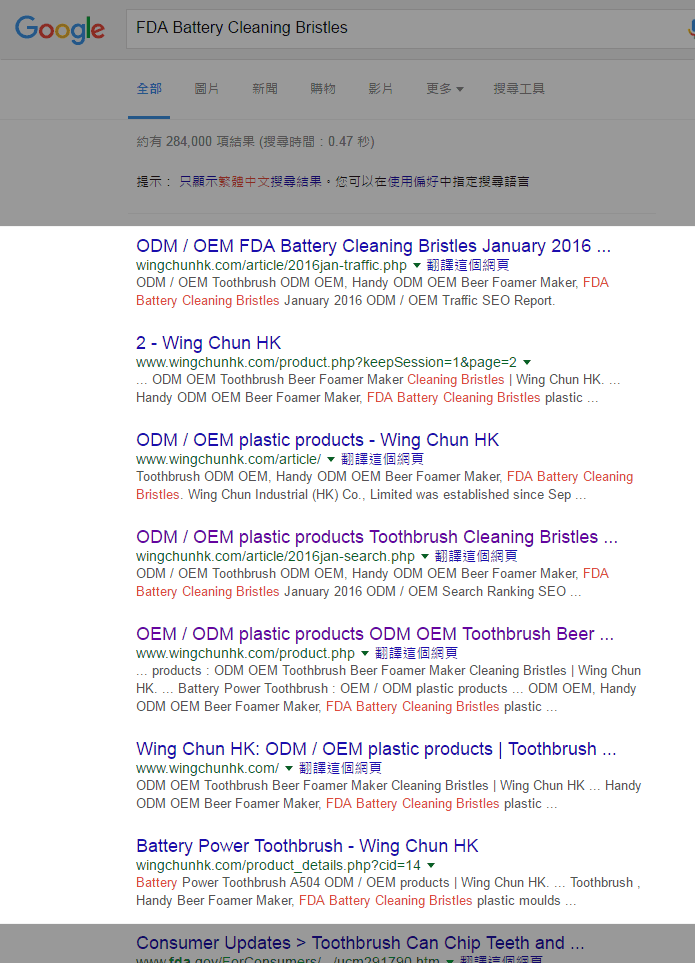Click 翻譯這個網頁 for 2016jan-search.php result

476,556
